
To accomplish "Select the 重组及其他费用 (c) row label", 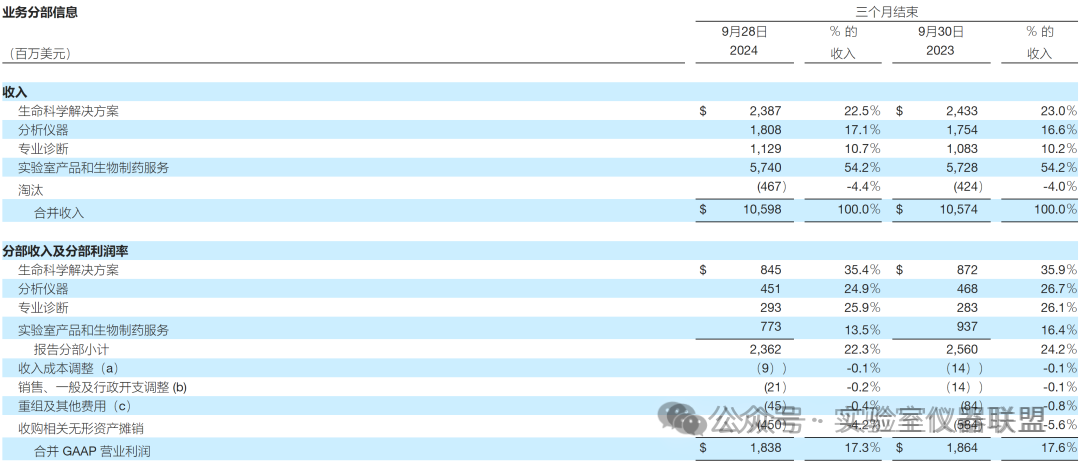I will [74, 406].
